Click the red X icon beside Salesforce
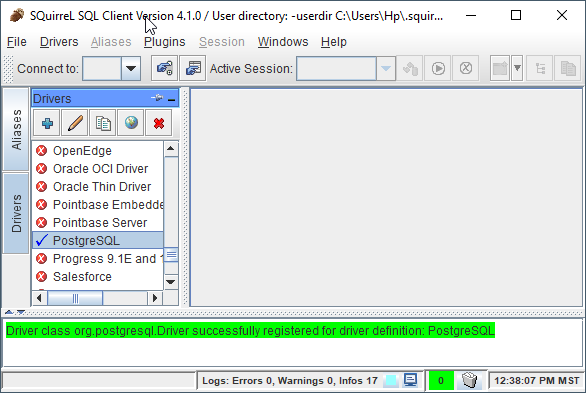Viewport: 586px width, 393px height. click(x=41, y=276)
